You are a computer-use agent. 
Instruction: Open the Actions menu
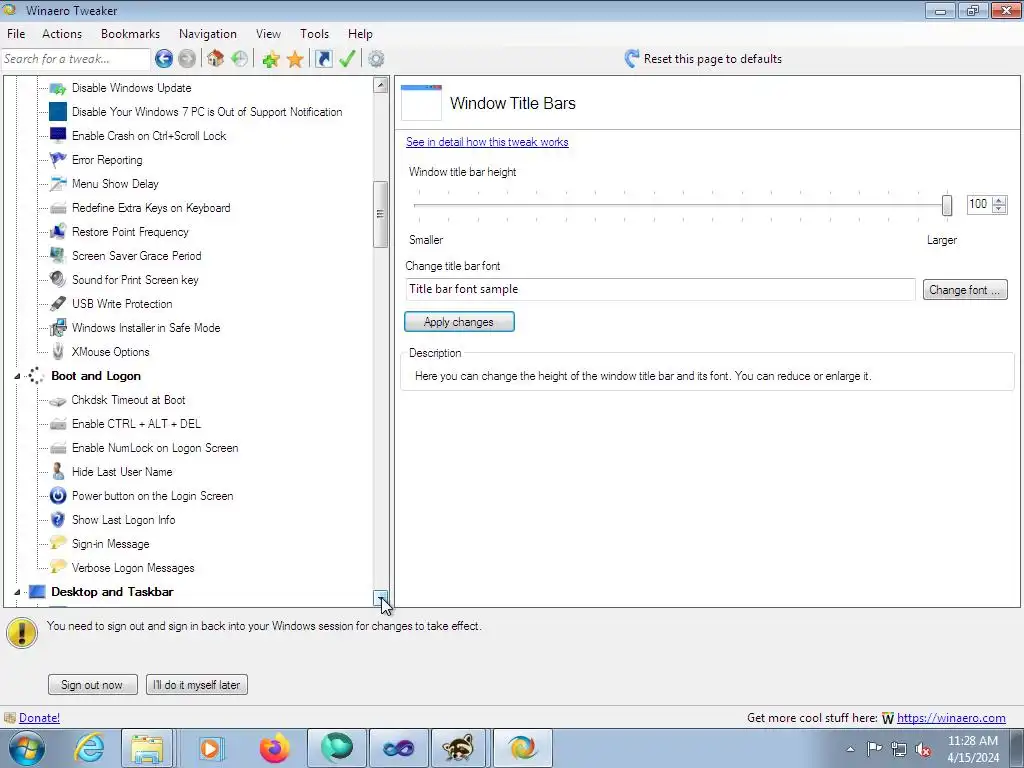62,34
